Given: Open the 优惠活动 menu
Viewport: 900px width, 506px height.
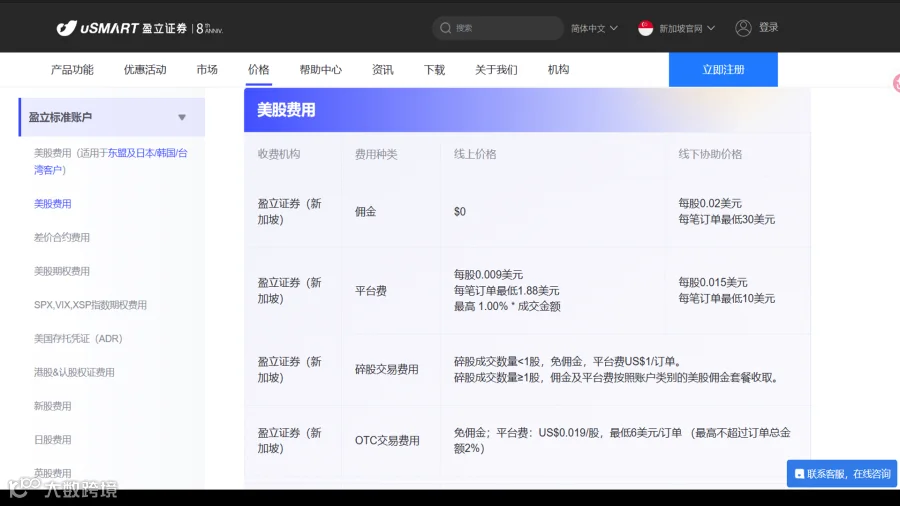Looking at the screenshot, I should pos(145,69).
